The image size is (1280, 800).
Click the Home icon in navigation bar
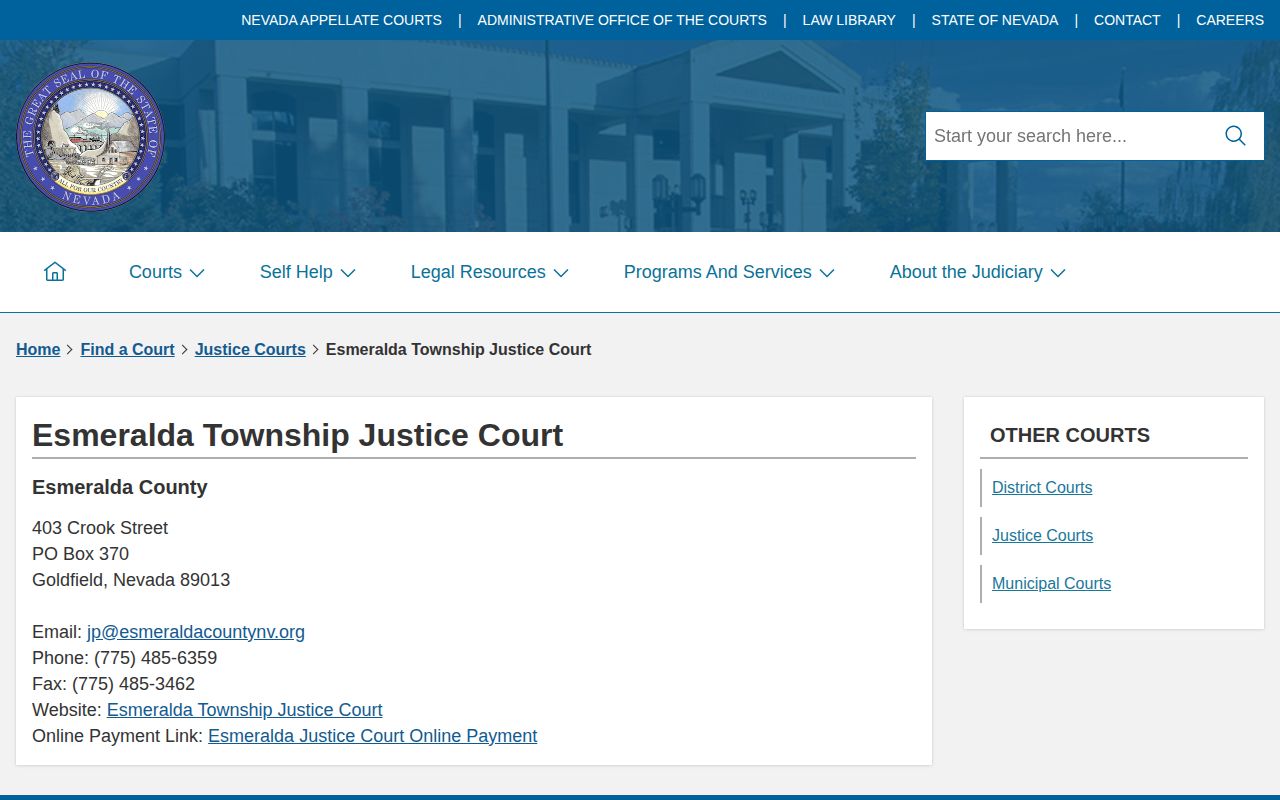tap(55, 272)
